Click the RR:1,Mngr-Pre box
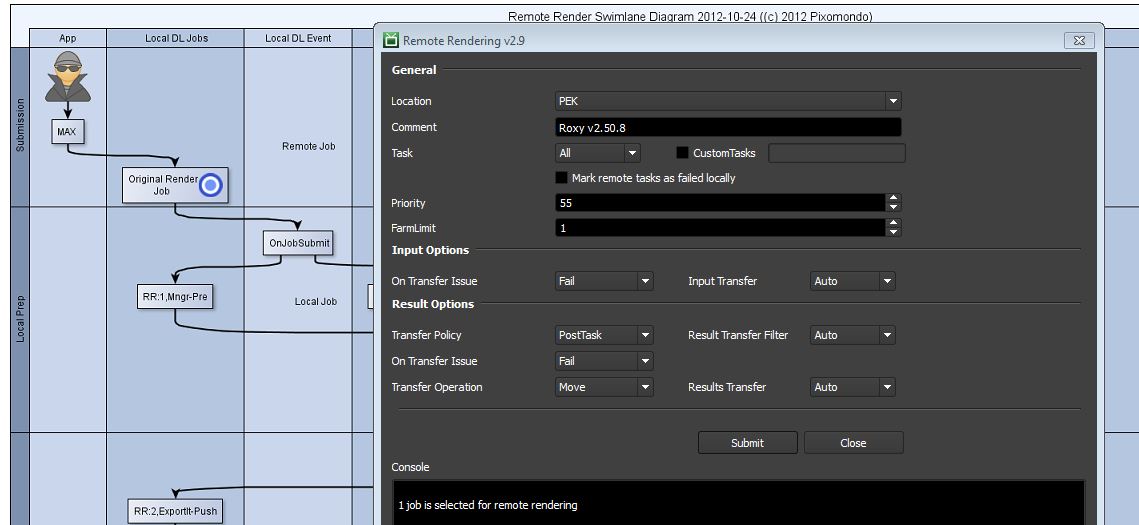 coord(175,296)
